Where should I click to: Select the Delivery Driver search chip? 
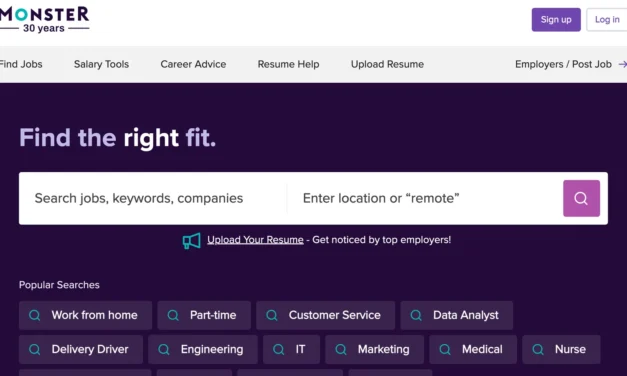click(81, 349)
